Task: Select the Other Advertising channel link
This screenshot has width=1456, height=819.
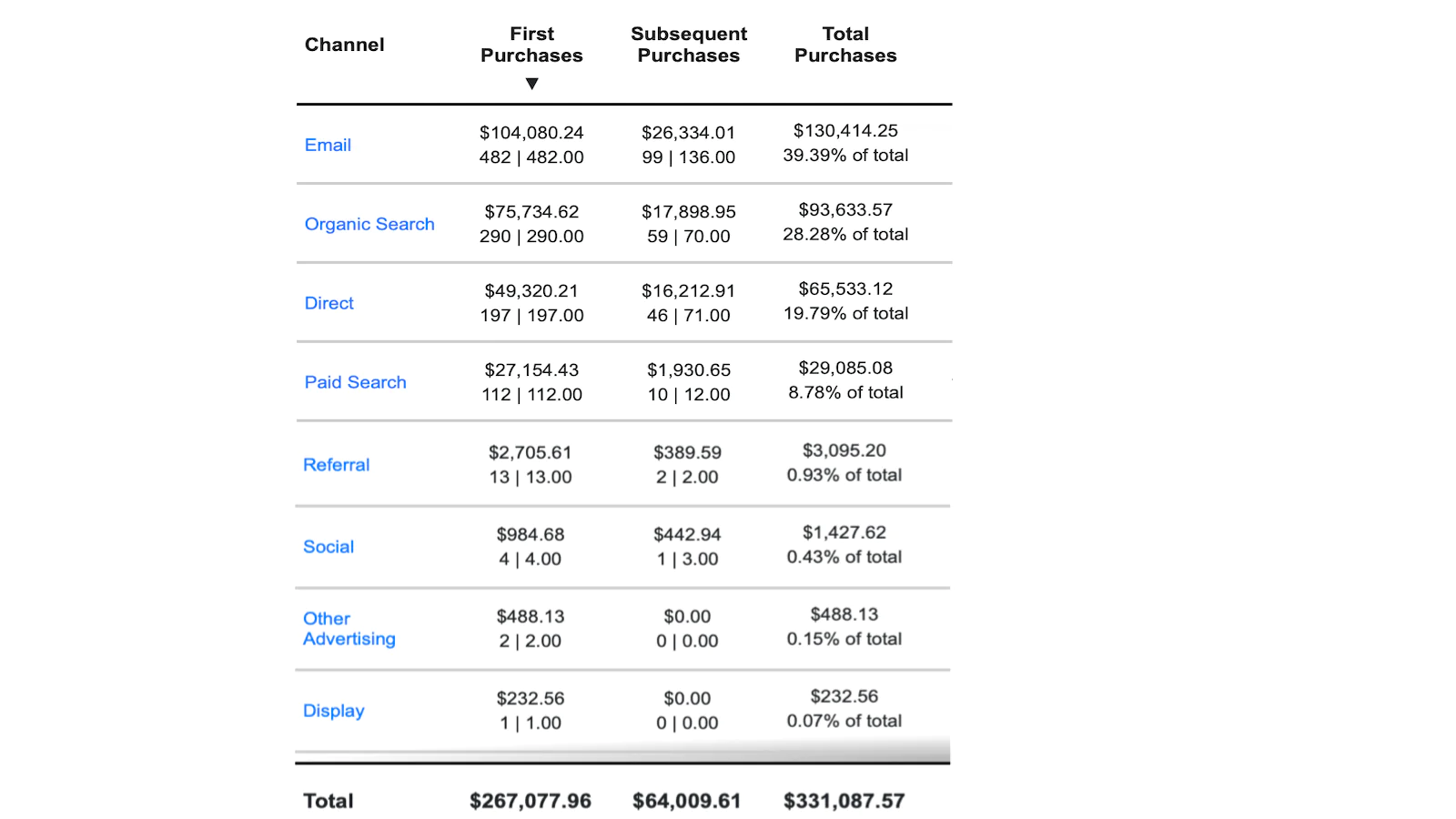Action: click(349, 629)
